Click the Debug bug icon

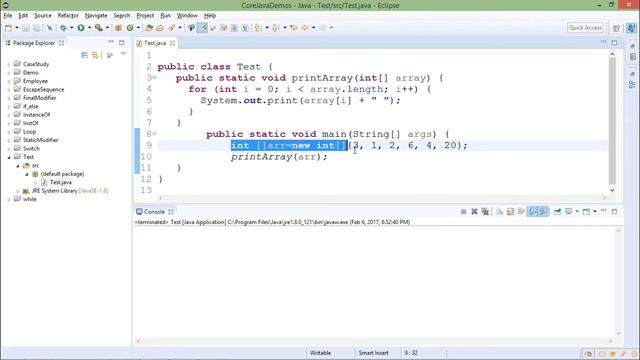[63, 28]
